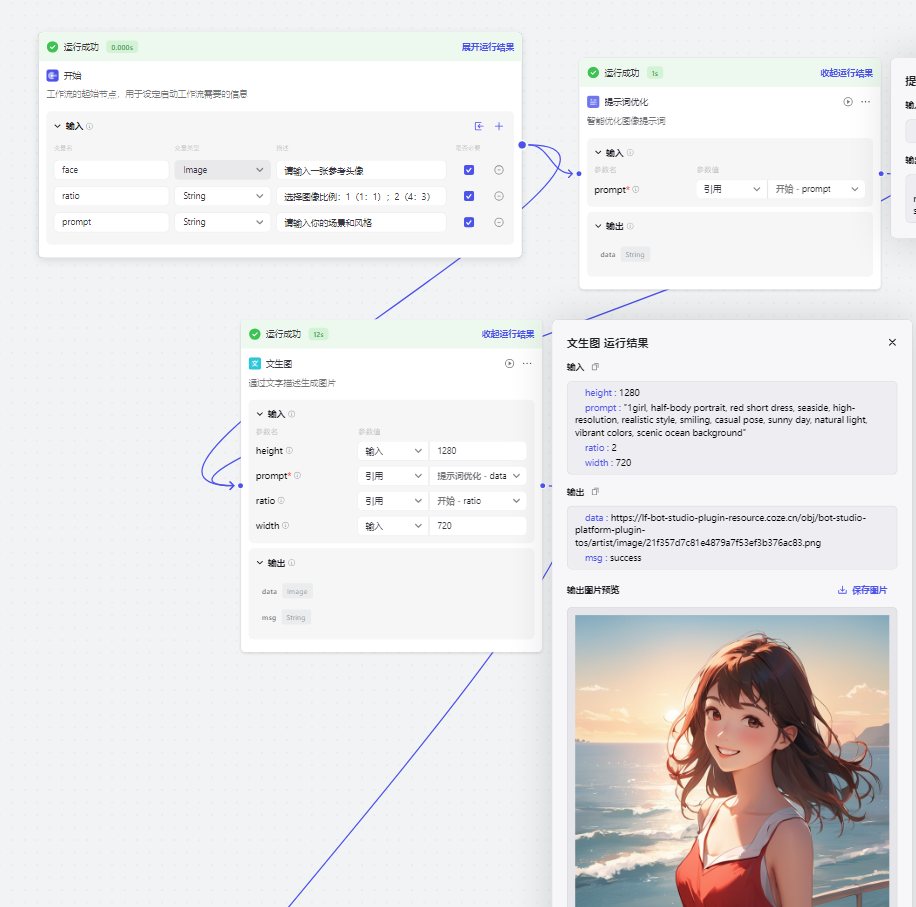Edit the ratio variable name field
The height and width of the screenshot is (907, 916).
[112, 196]
